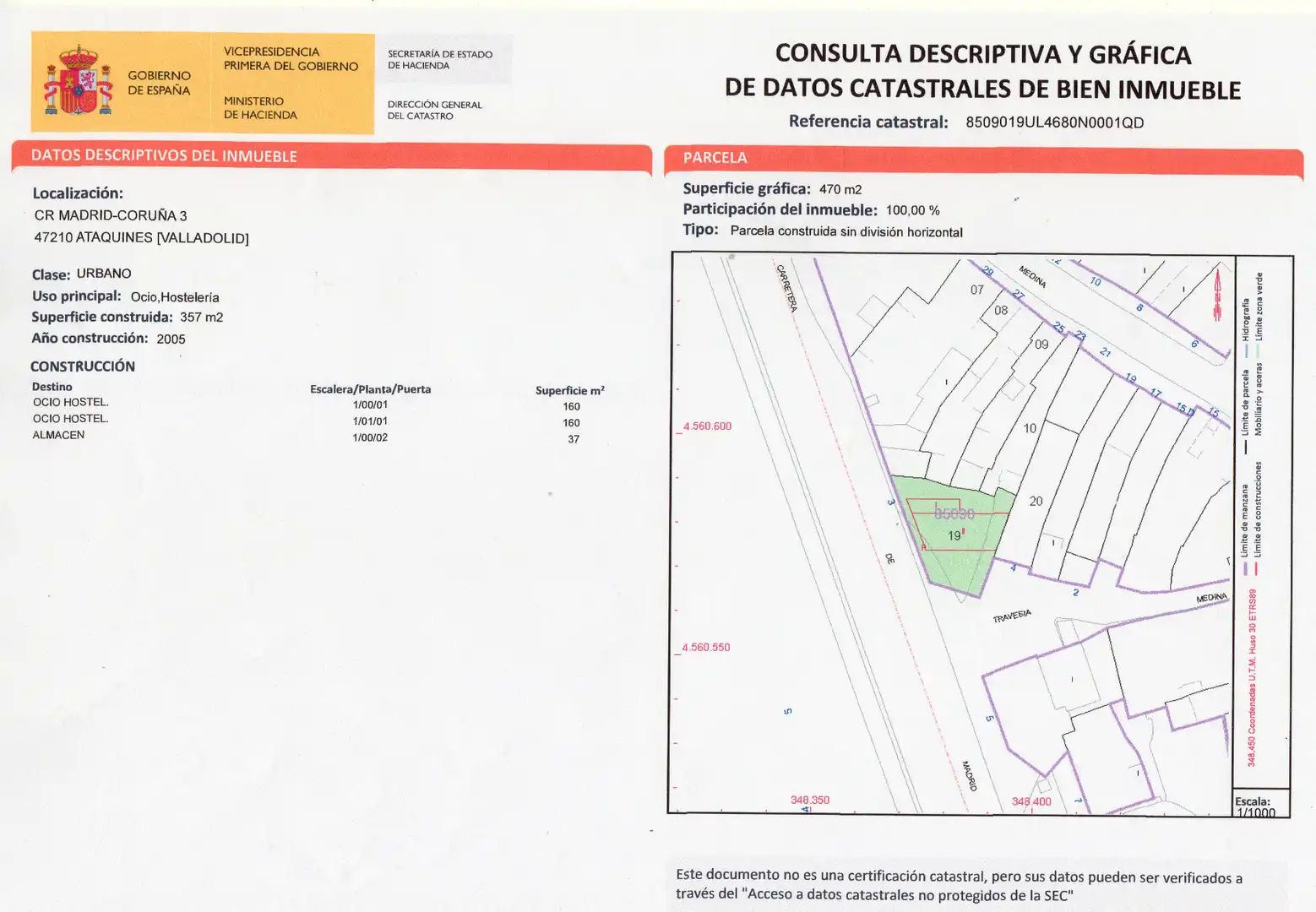Click the 'ALMACEN' row label
1316x912 pixels.
pos(58,435)
